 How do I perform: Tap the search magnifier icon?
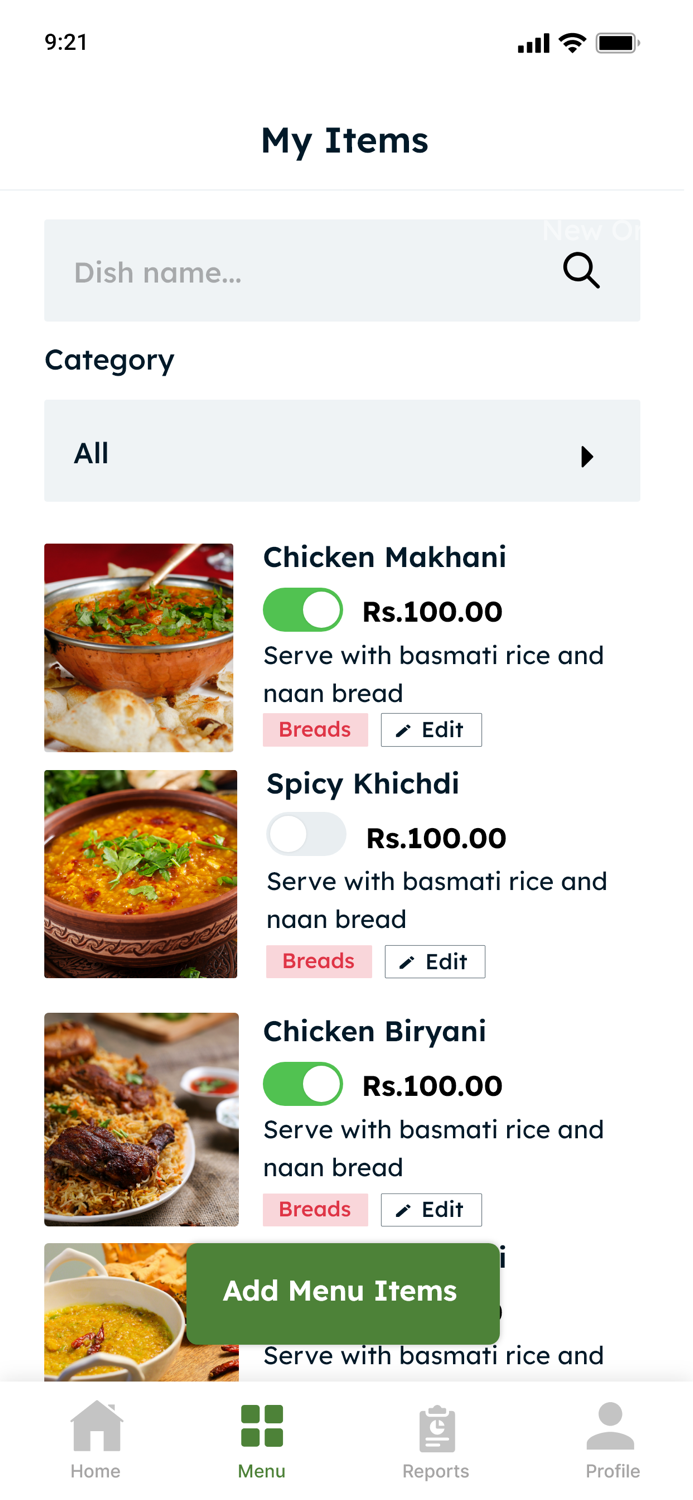coord(580,271)
